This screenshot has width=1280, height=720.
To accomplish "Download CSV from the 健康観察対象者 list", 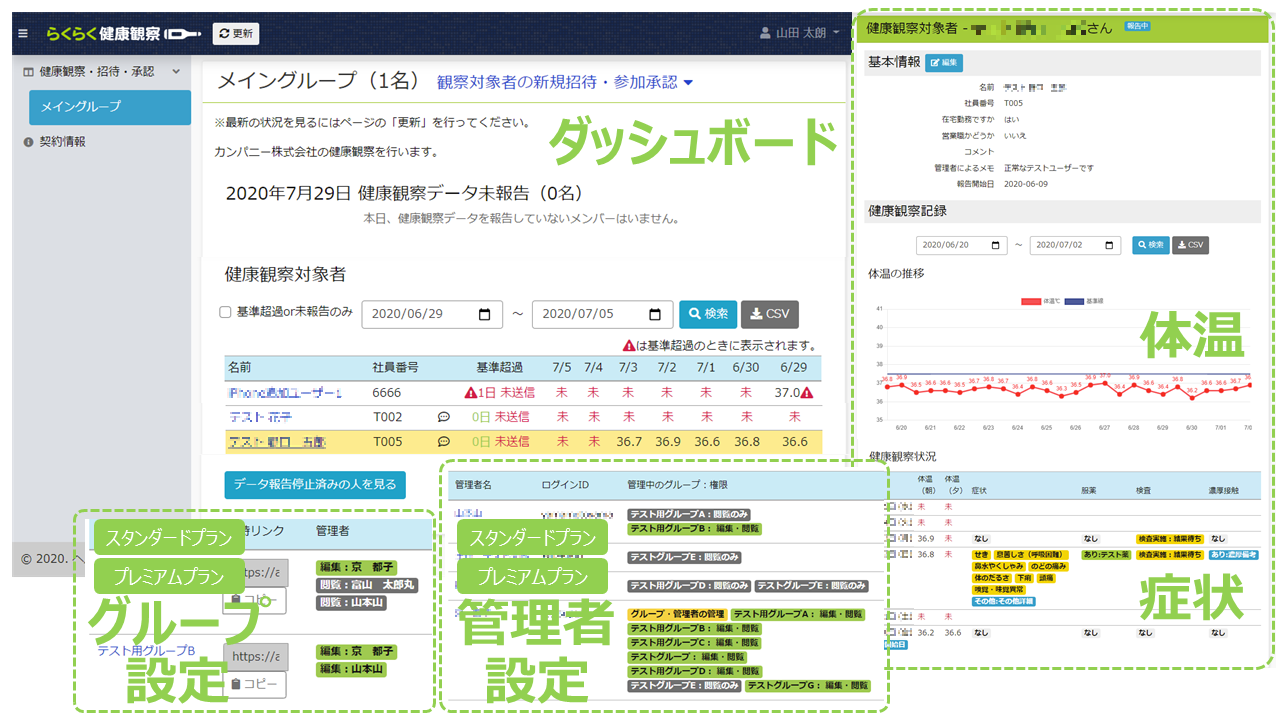I will click(x=770, y=314).
